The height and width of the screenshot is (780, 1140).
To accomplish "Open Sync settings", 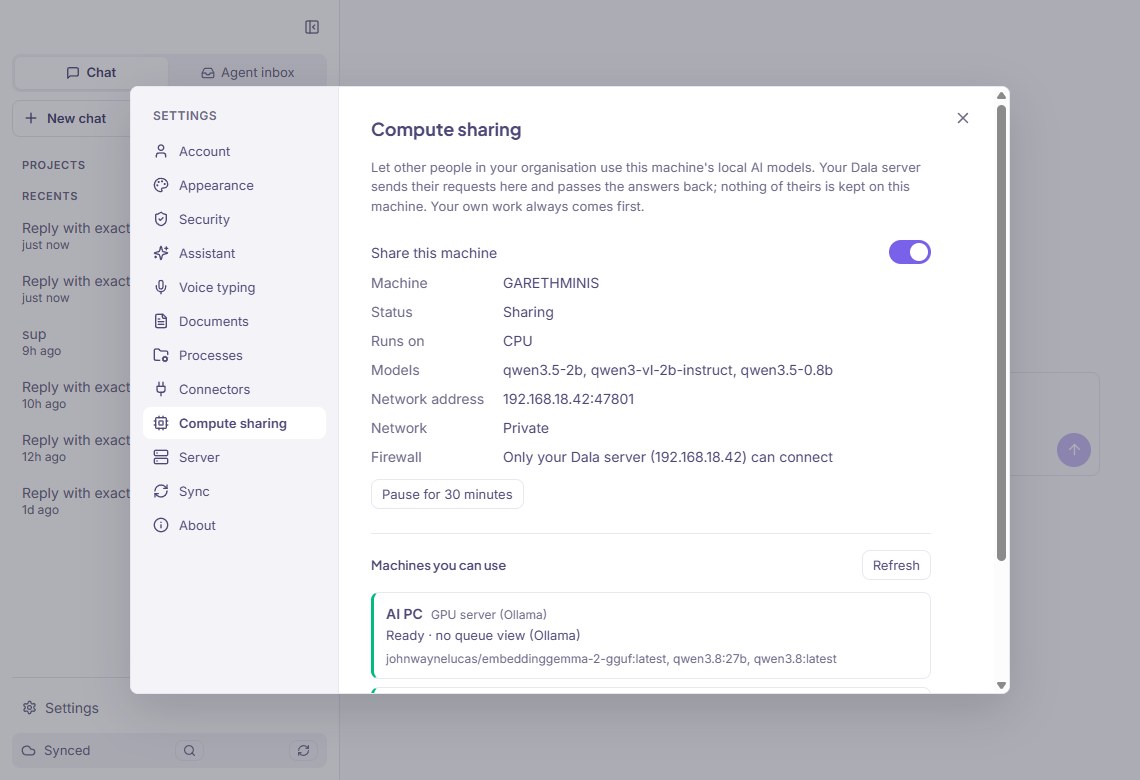I will (234, 491).
